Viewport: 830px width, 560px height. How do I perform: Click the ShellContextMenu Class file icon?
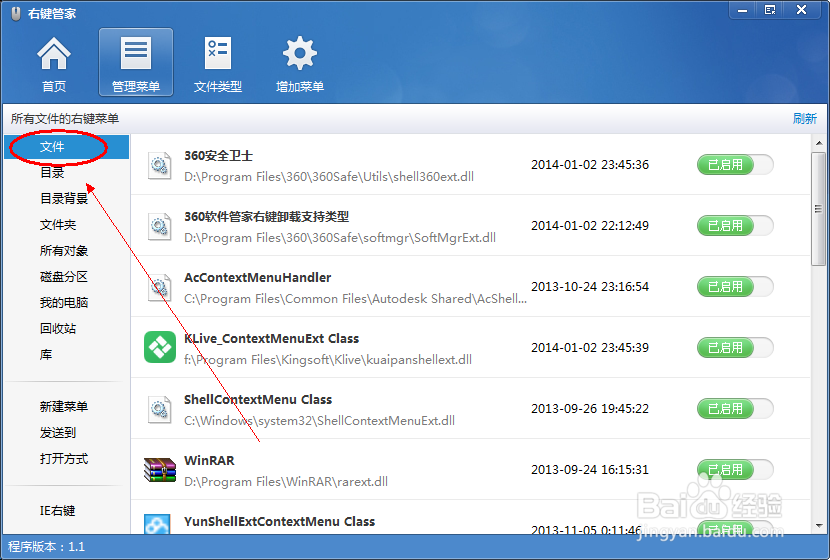coord(159,409)
